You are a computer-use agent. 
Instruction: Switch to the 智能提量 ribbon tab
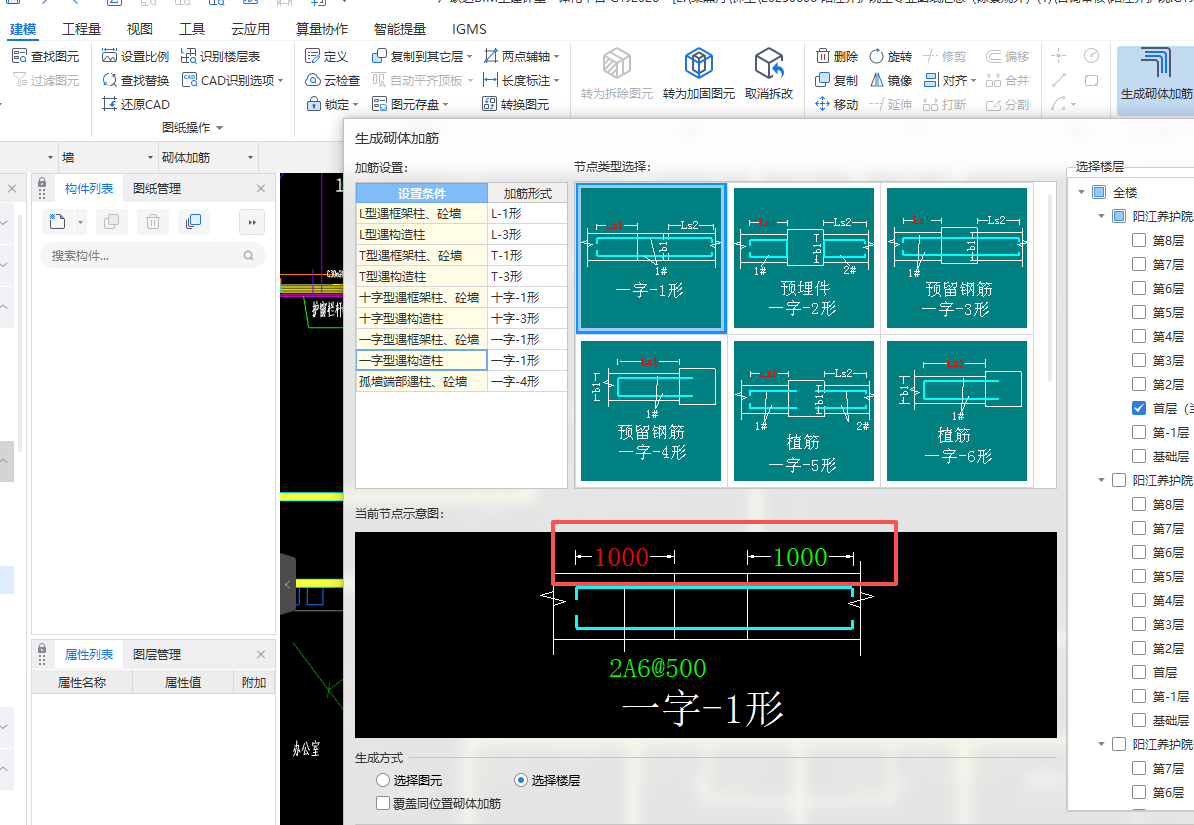[400, 29]
